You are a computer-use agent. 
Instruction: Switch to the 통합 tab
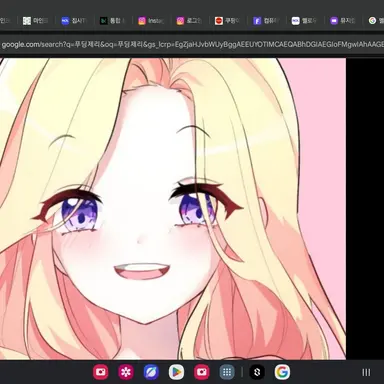click(113, 21)
